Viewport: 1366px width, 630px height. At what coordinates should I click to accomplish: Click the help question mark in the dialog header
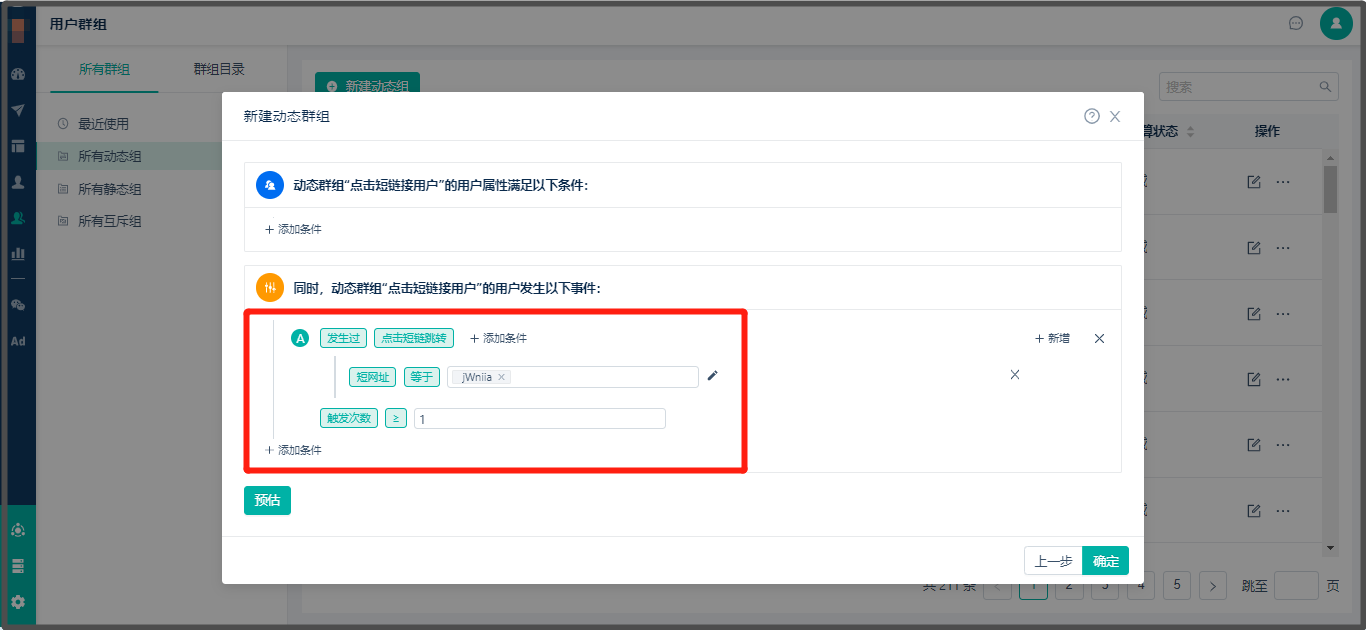point(1092,116)
